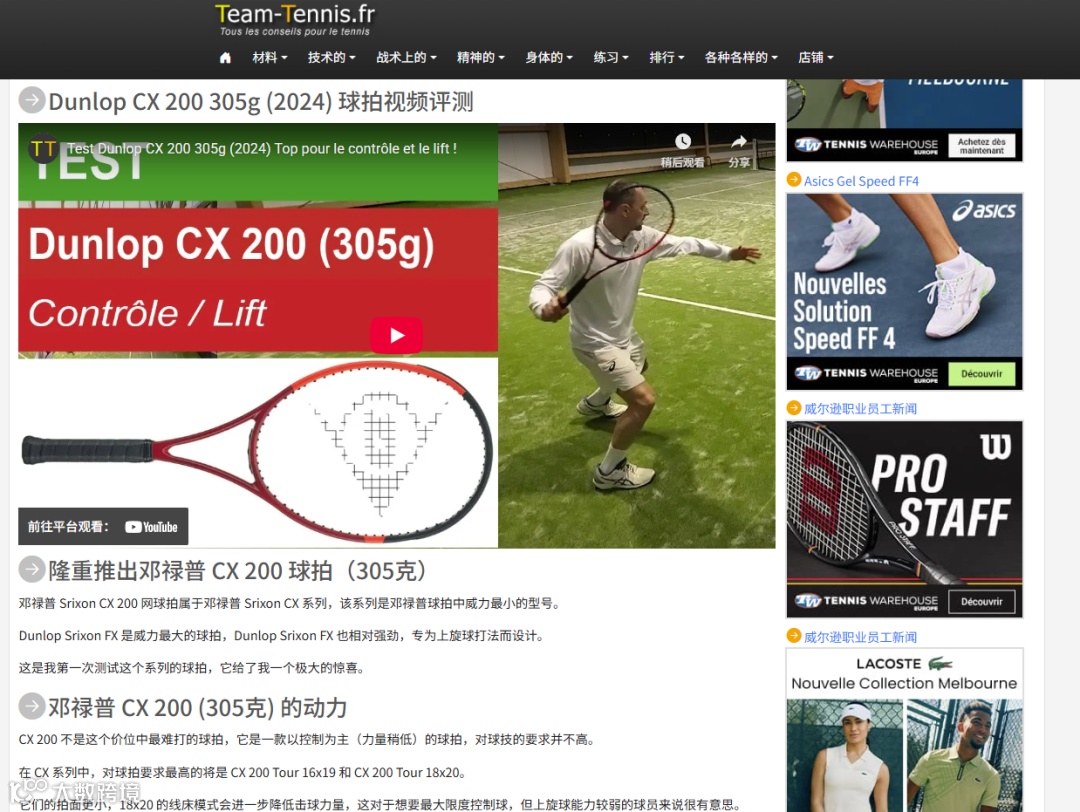
Task: Click arrow icon beside 隆重推出邓禄普 heading
Action: 32,570
